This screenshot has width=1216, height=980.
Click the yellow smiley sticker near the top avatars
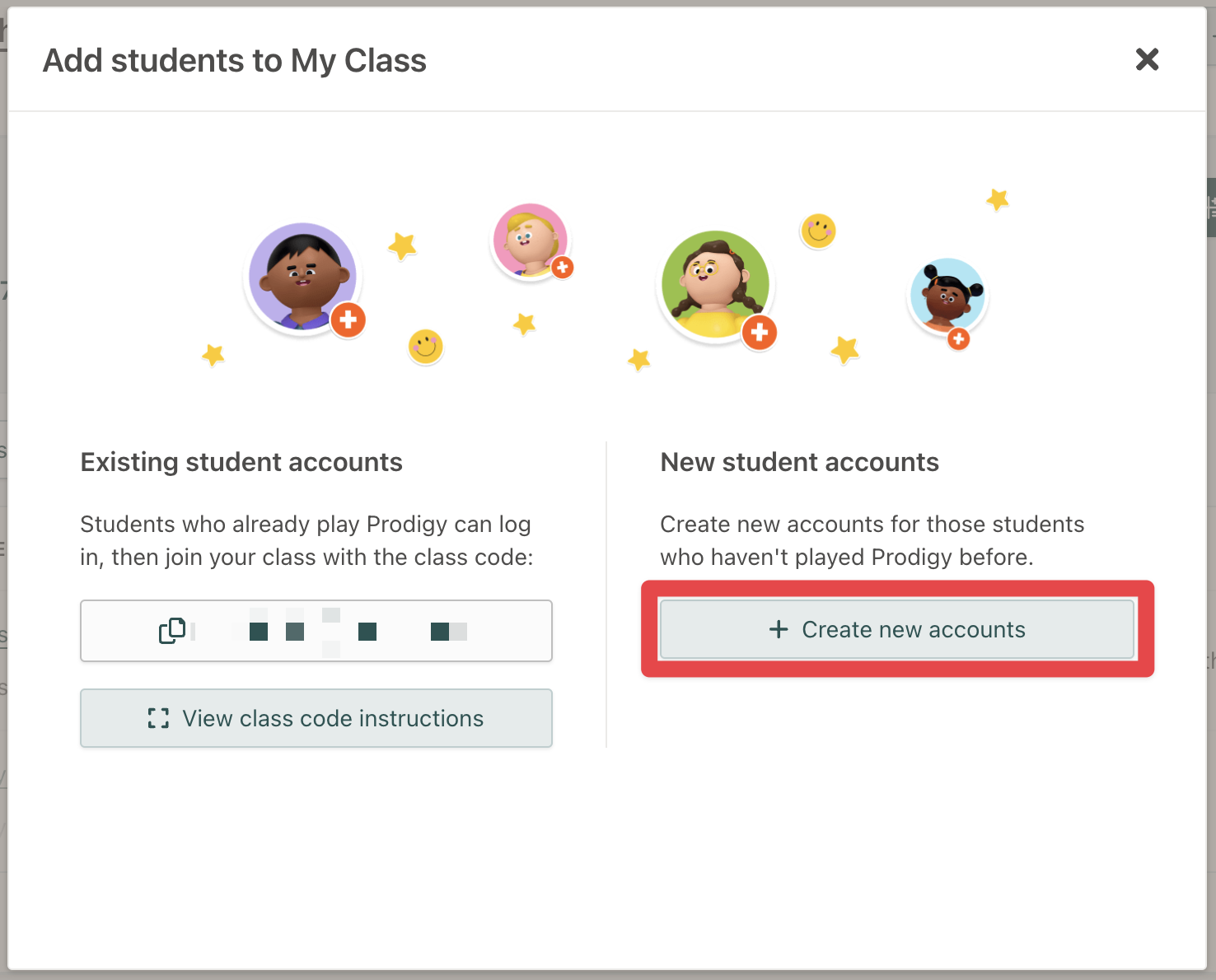click(x=818, y=231)
